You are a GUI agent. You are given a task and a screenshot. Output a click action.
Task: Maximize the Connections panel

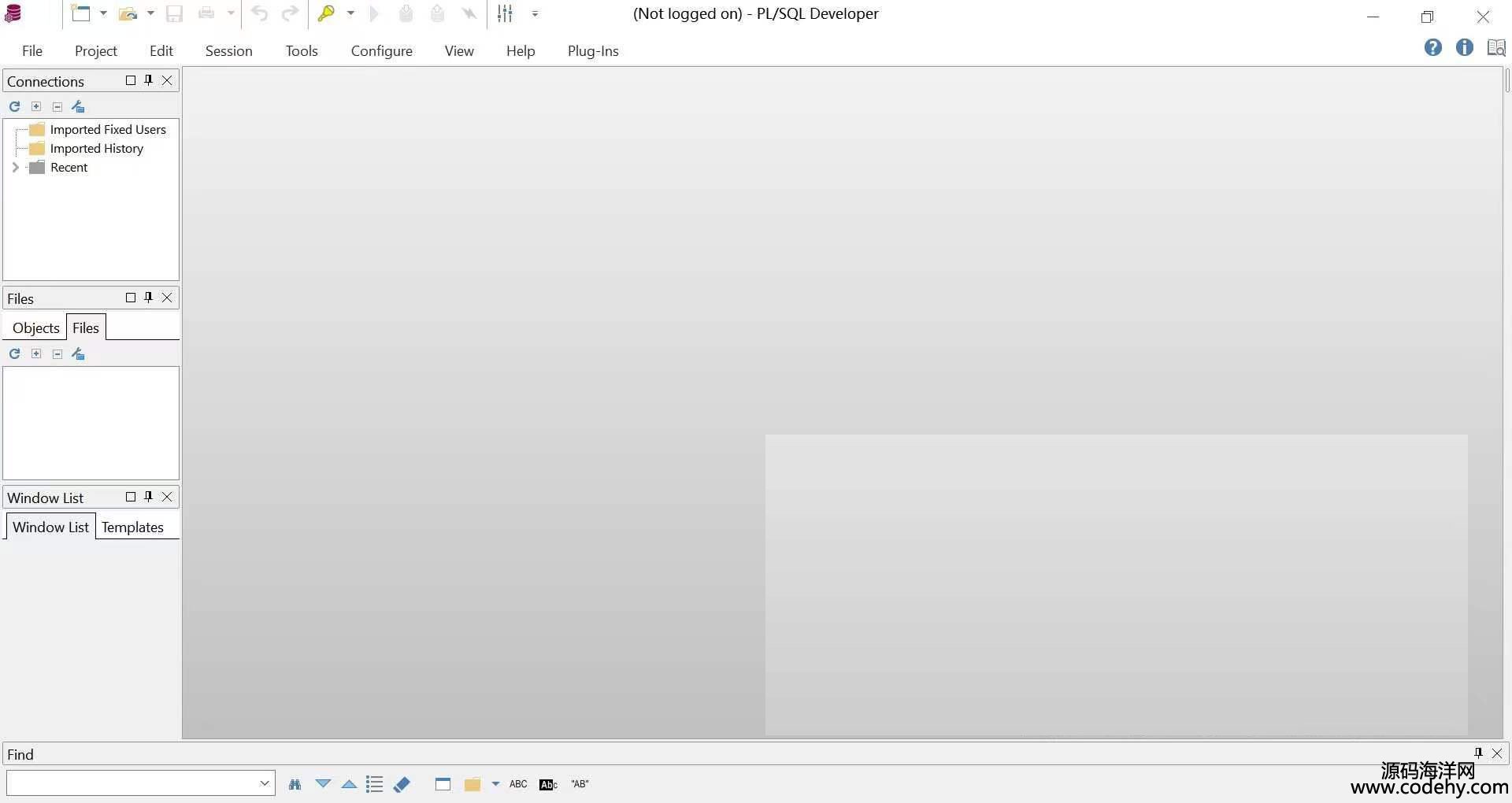pyautogui.click(x=131, y=80)
